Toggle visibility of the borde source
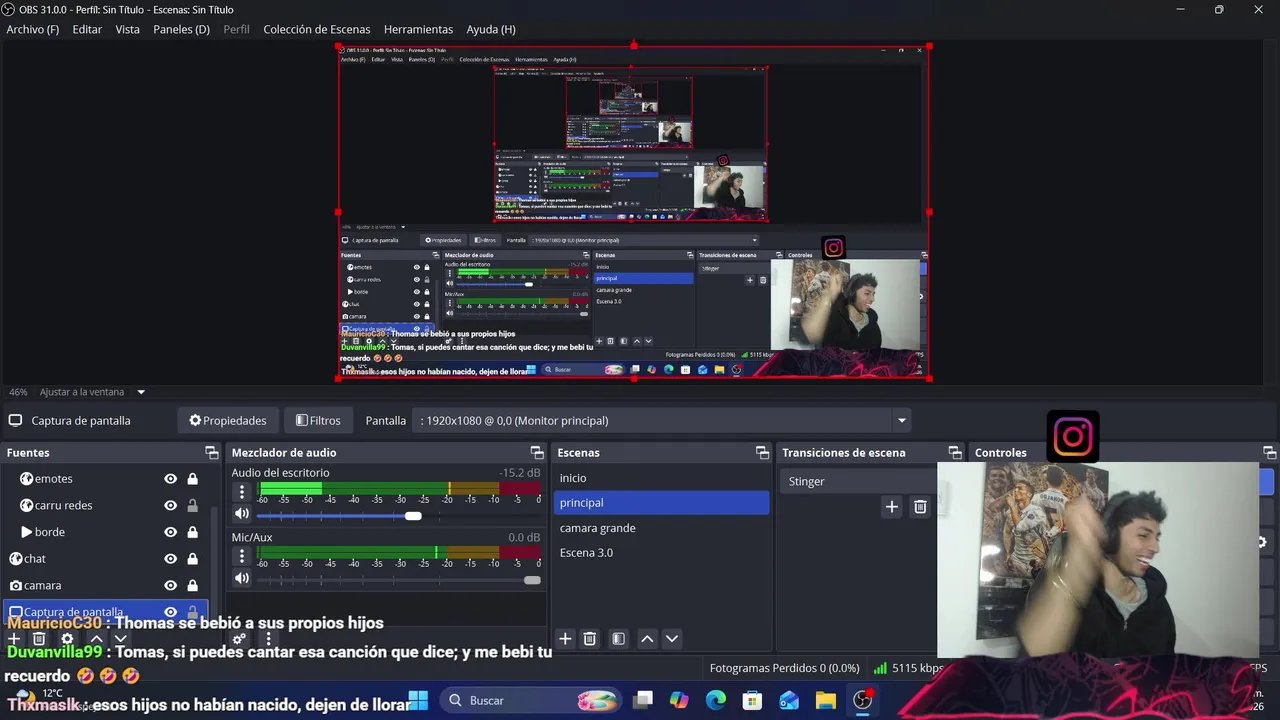This screenshot has height=720, width=1280. pos(171,532)
